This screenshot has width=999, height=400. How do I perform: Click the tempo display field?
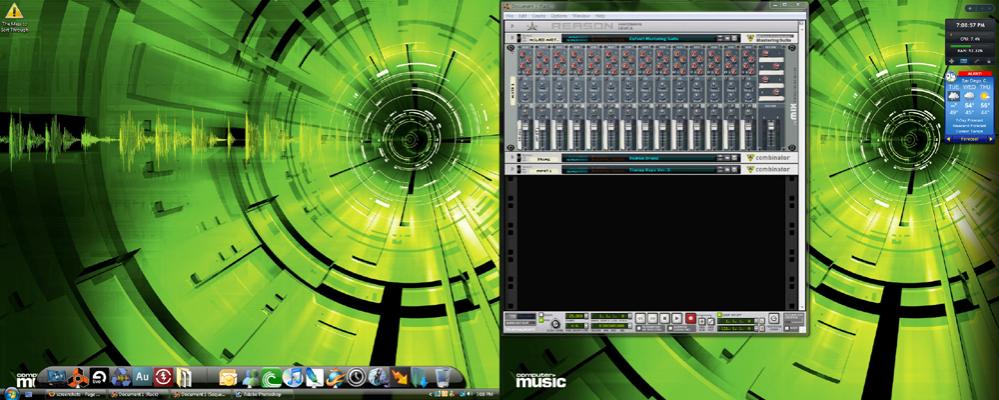(x=575, y=316)
